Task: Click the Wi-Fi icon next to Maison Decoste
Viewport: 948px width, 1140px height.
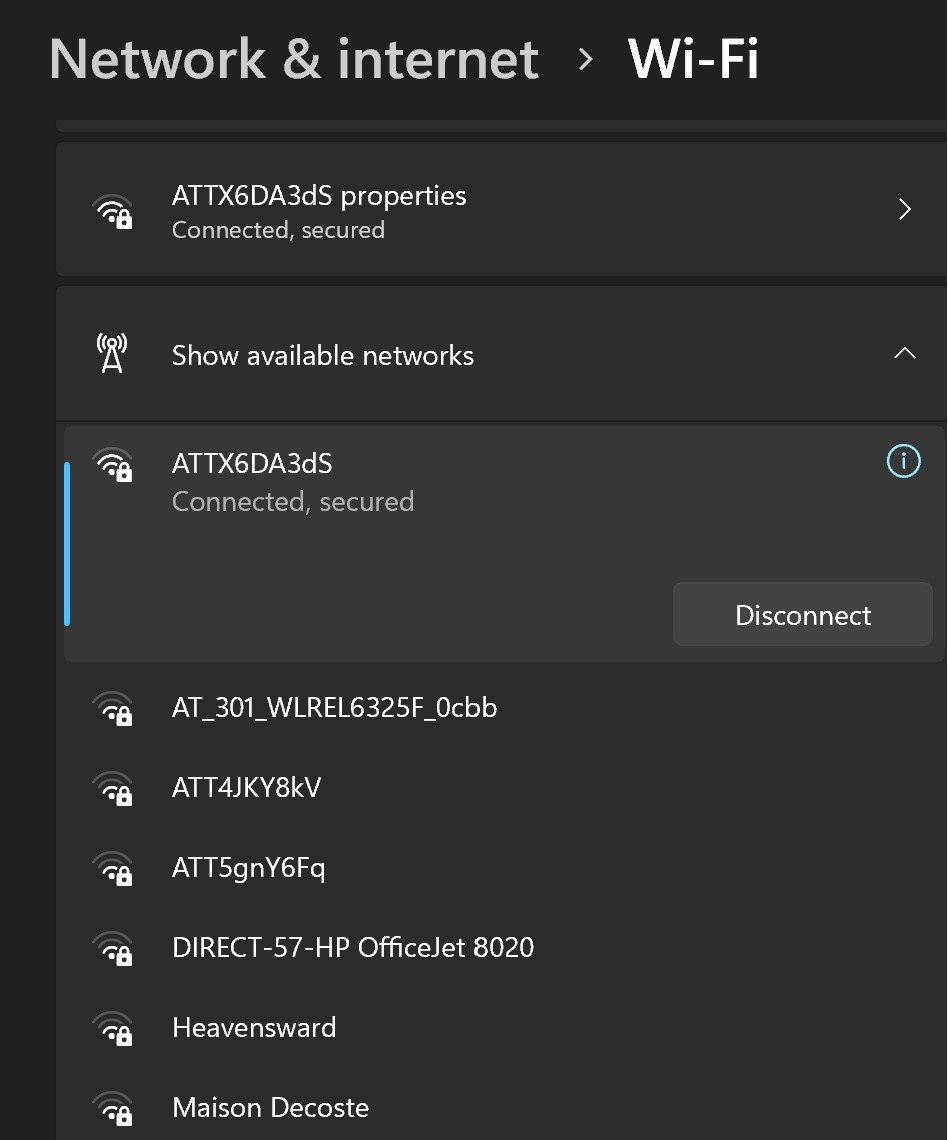Action: tap(113, 1110)
